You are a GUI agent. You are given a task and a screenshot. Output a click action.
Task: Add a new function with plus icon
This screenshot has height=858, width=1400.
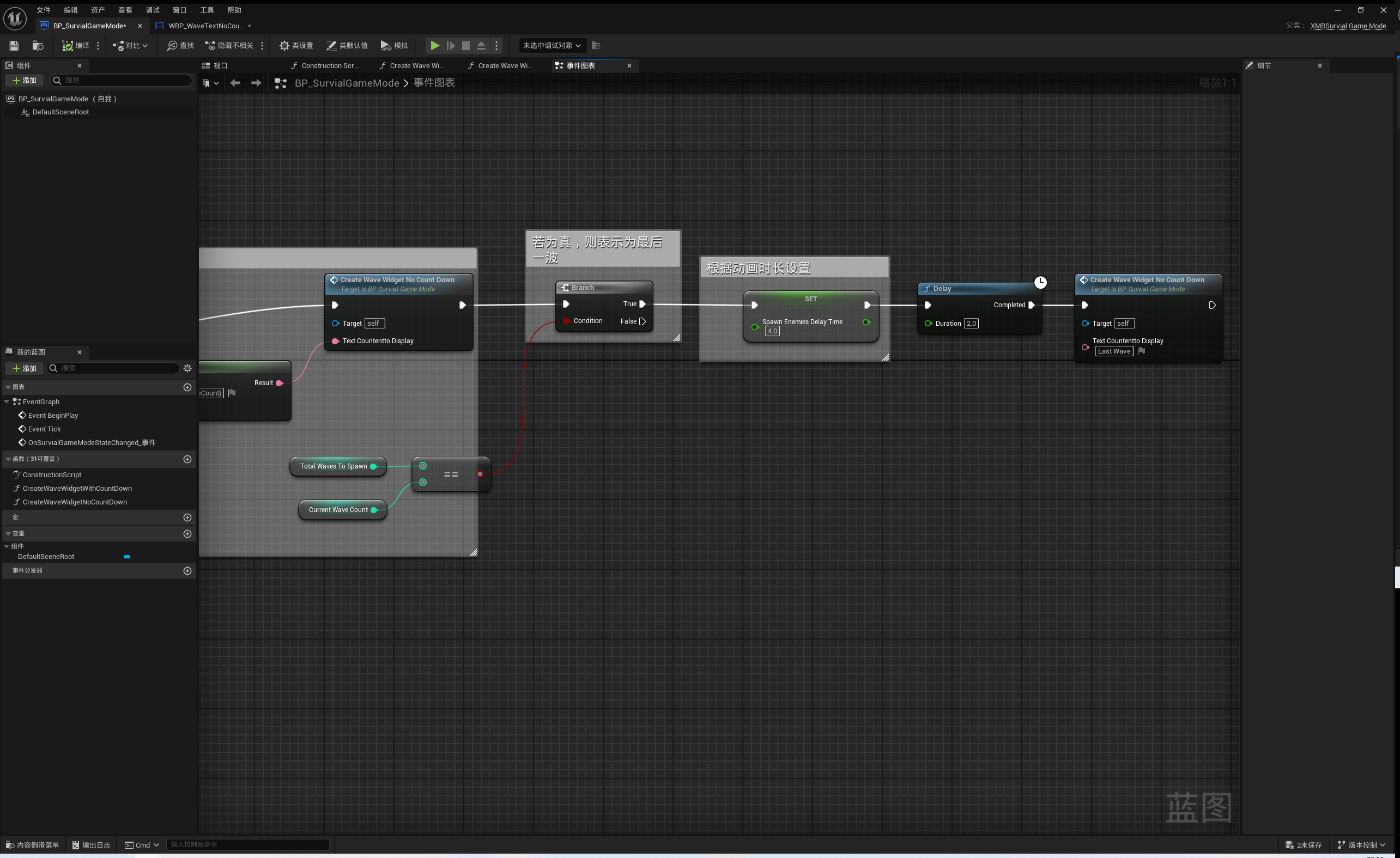187,459
